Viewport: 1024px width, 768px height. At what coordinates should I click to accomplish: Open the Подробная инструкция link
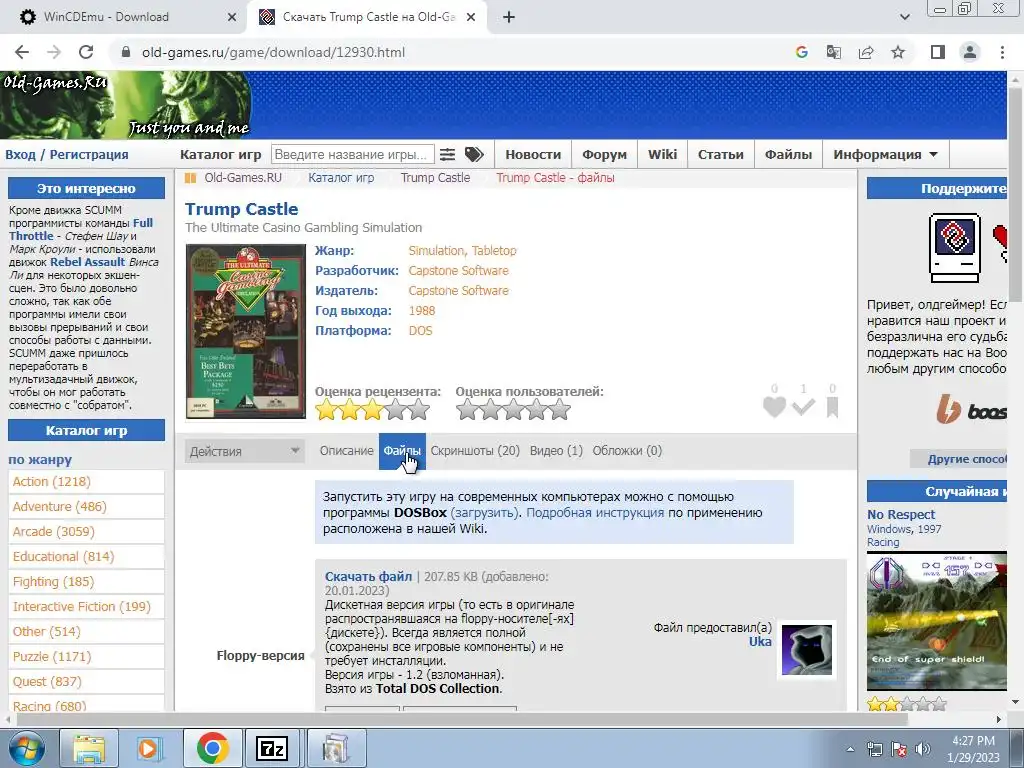tap(594, 513)
